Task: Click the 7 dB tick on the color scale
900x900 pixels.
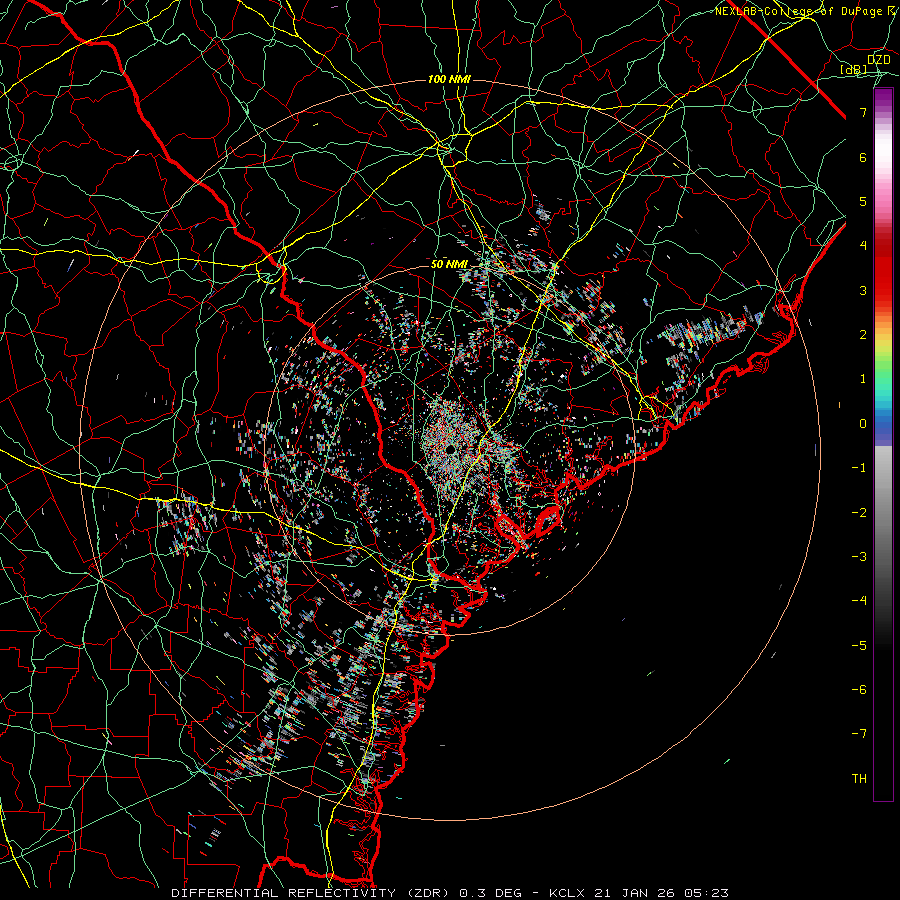Action: point(863,112)
